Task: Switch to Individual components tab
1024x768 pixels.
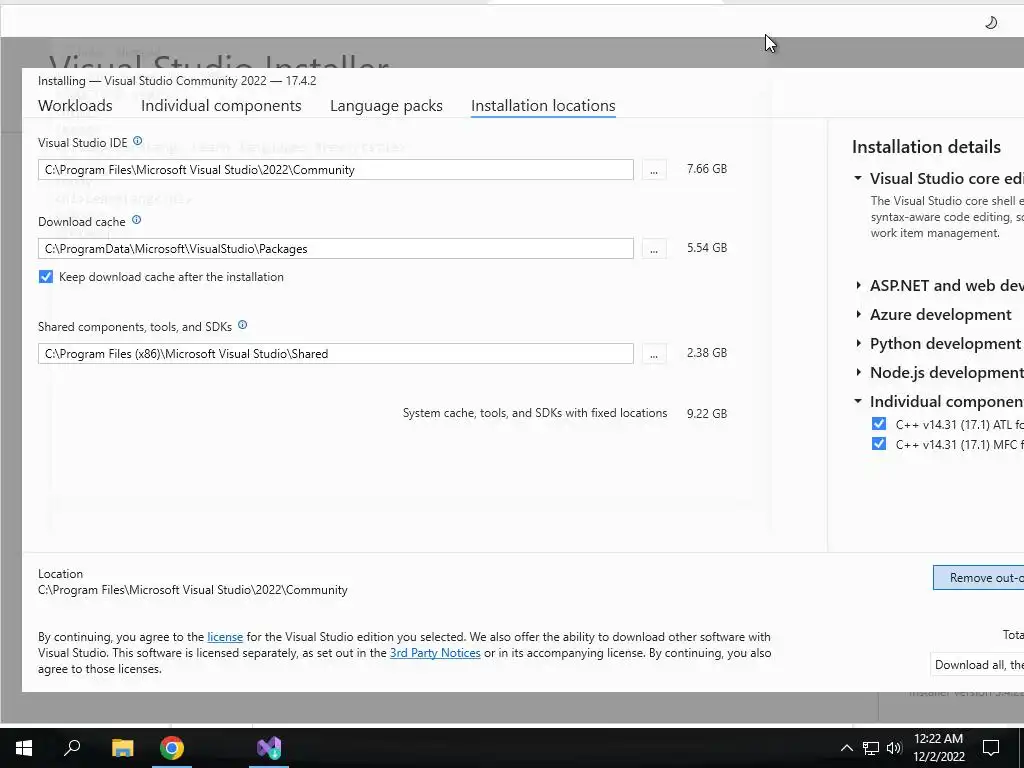Action: [221, 106]
